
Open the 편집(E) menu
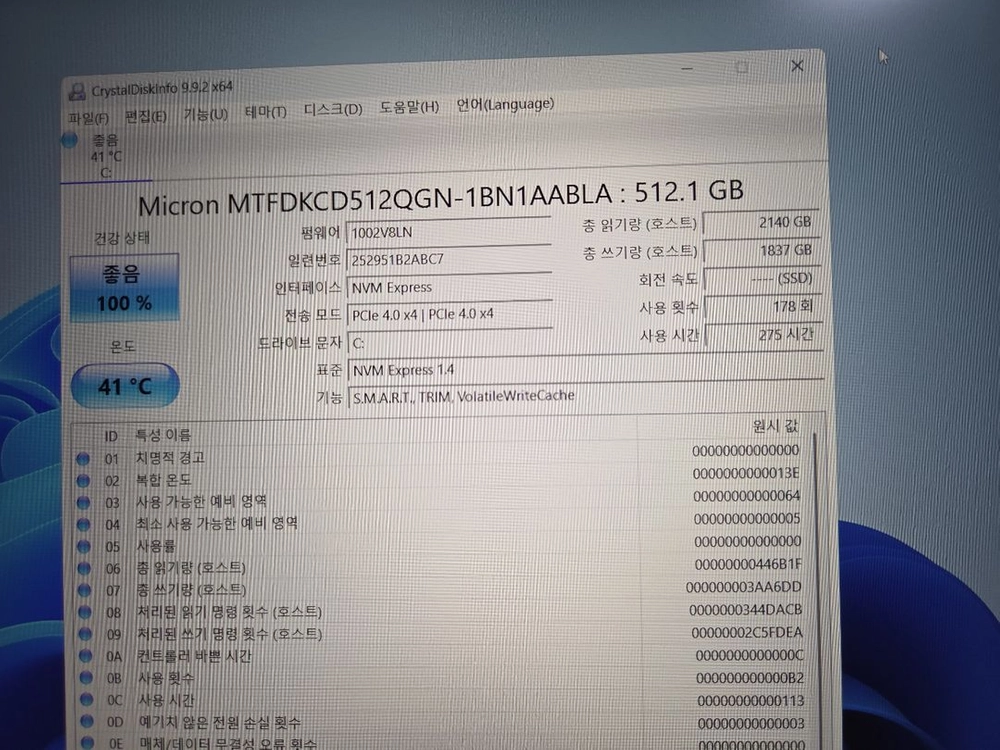(x=145, y=116)
